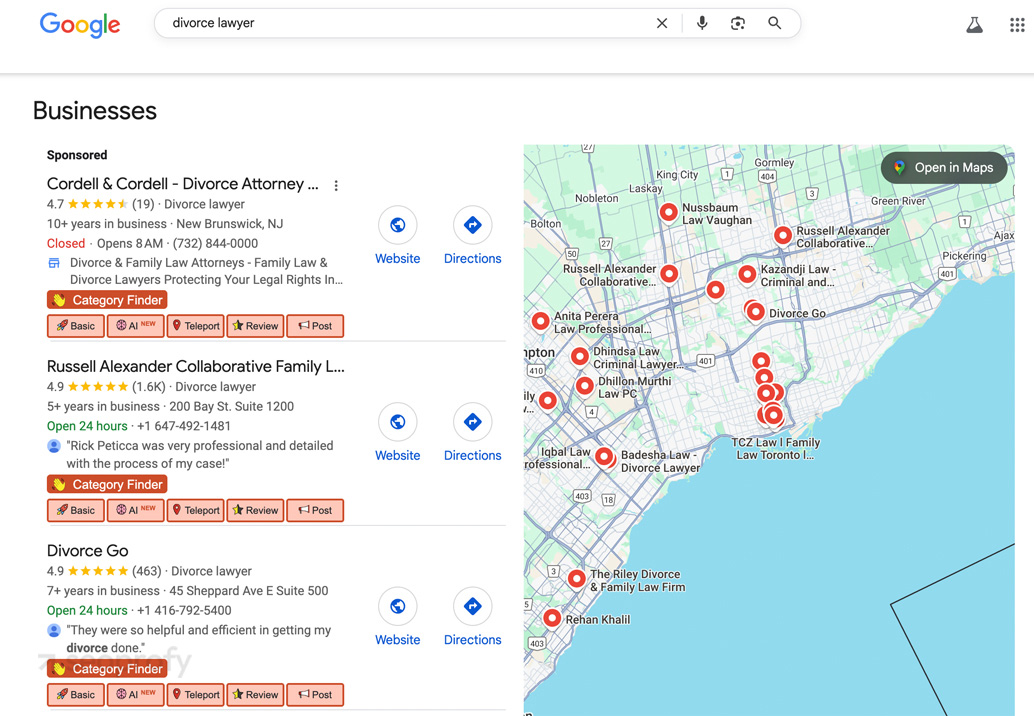Click Basic button under Russell Alexander listing
Image resolution: width=1034 pixels, height=716 pixels.
pyautogui.click(x=76, y=510)
